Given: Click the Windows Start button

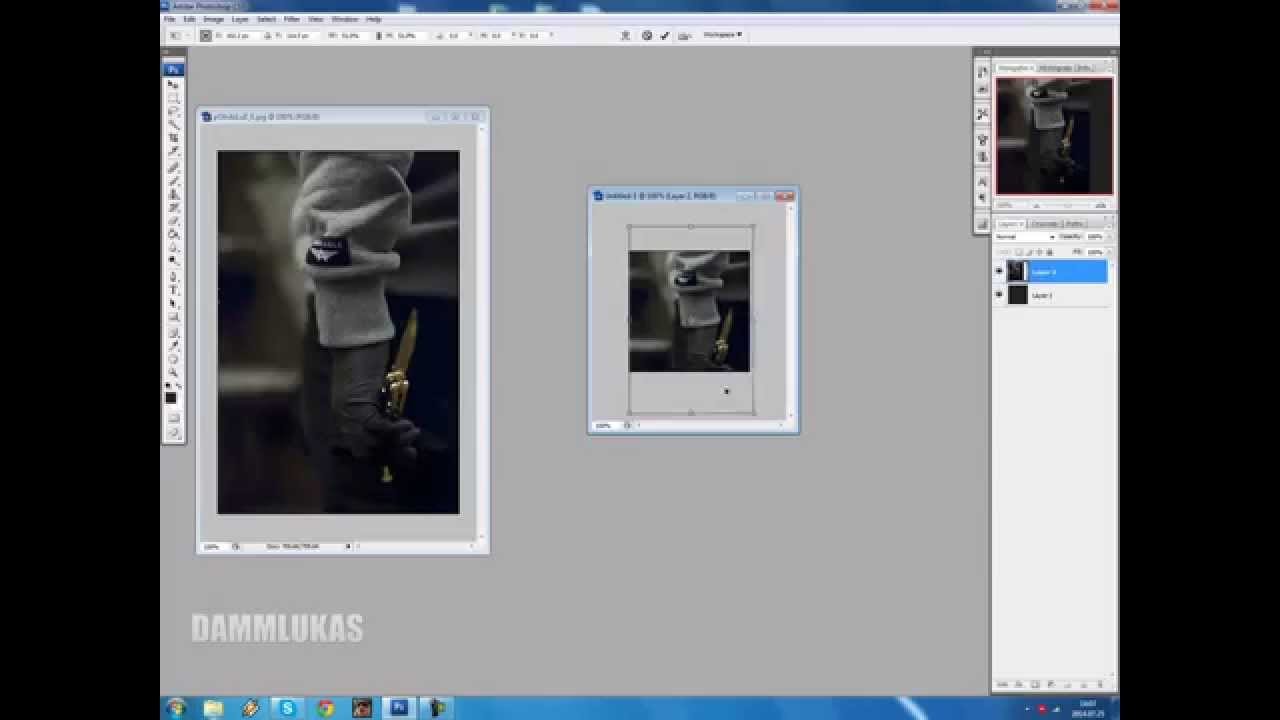Looking at the screenshot, I should (x=176, y=708).
